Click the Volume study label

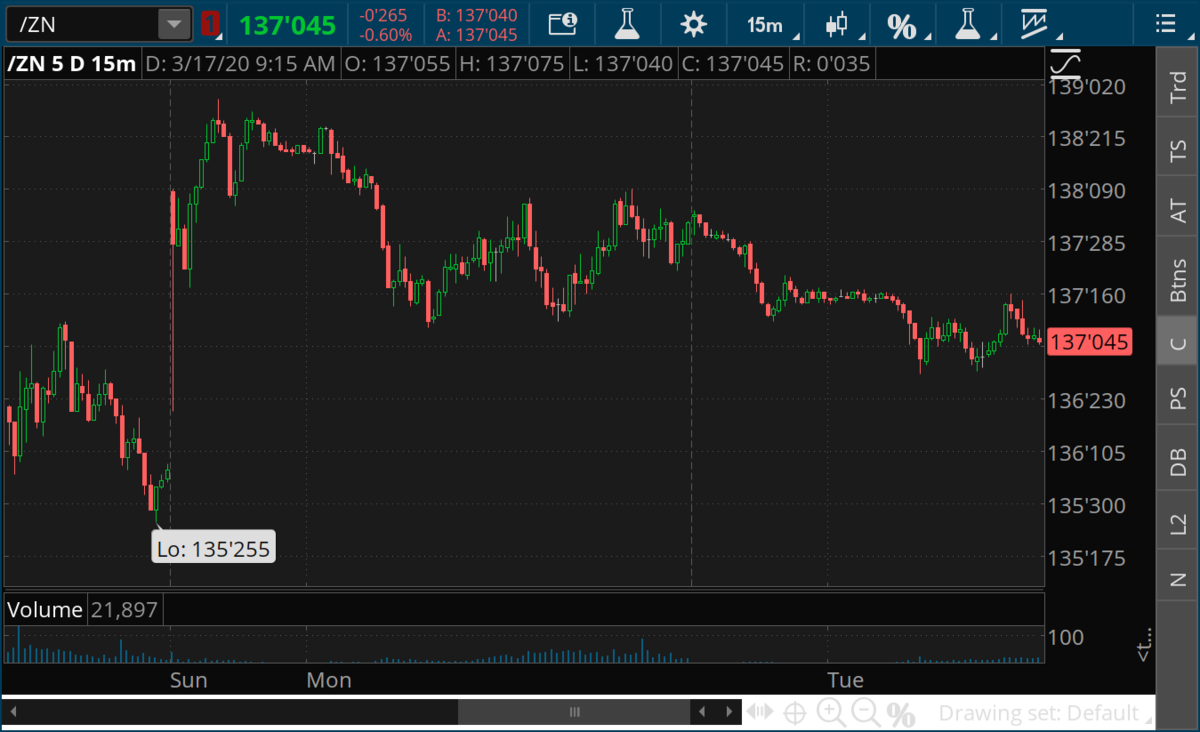tap(45, 609)
